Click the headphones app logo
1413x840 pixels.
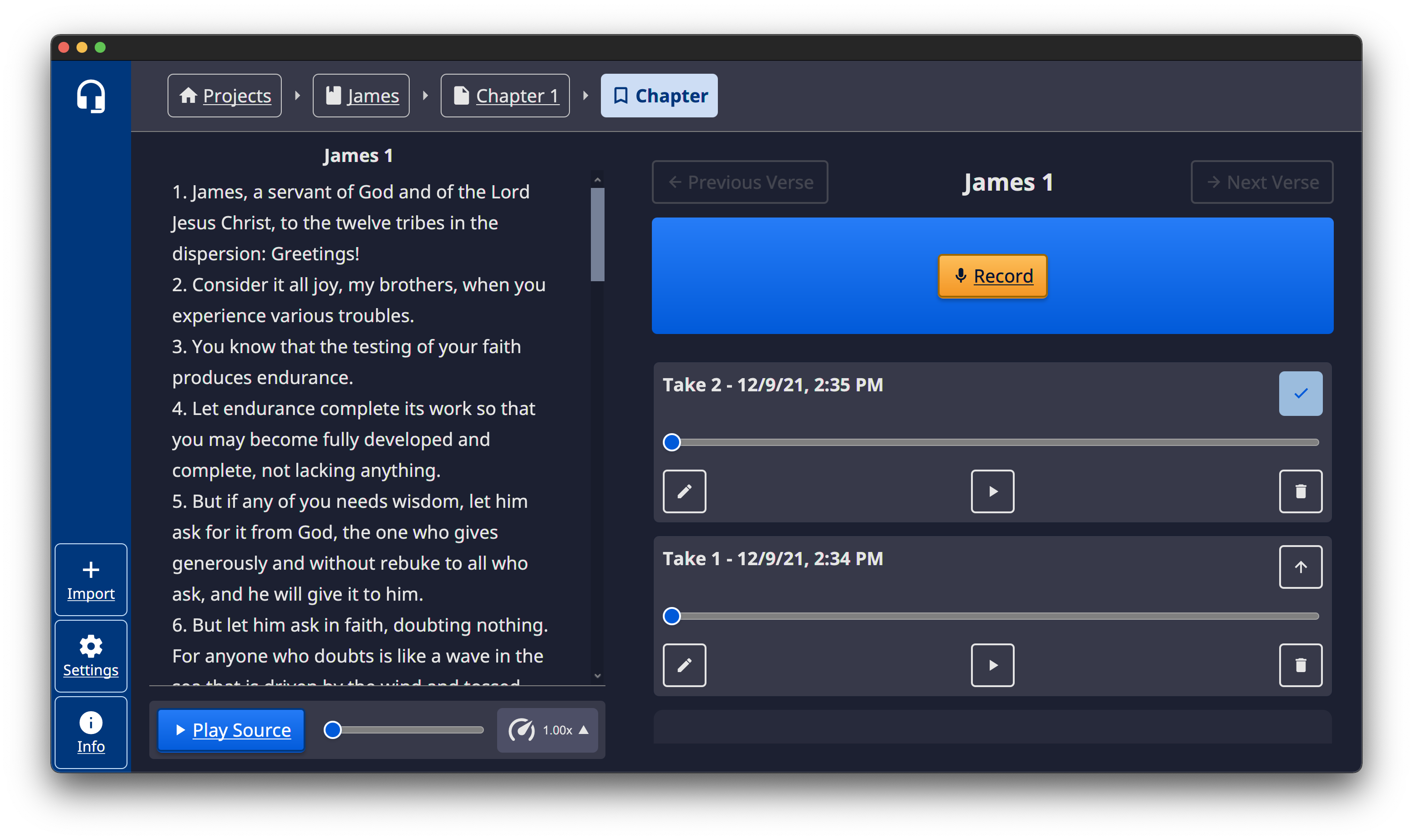coord(91,96)
